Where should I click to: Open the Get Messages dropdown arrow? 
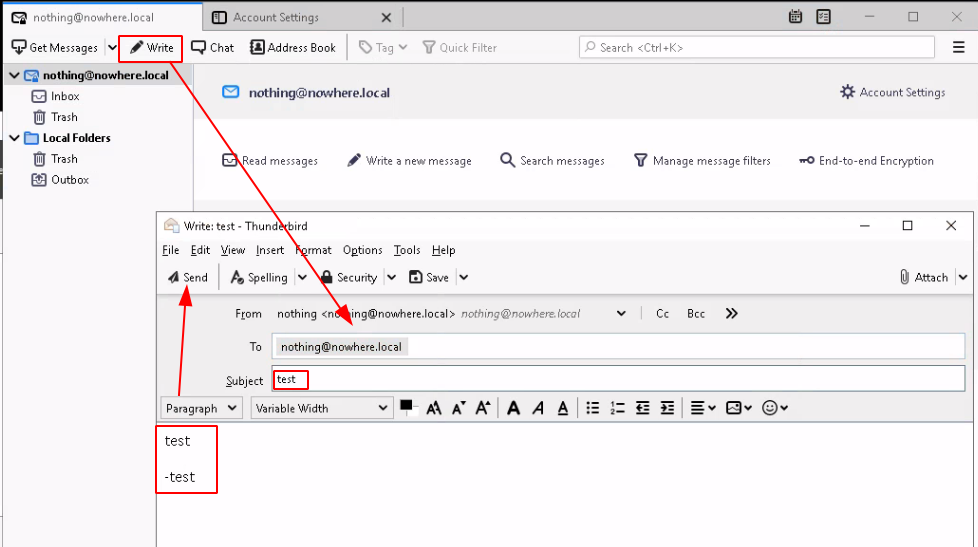pyautogui.click(x=112, y=47)
